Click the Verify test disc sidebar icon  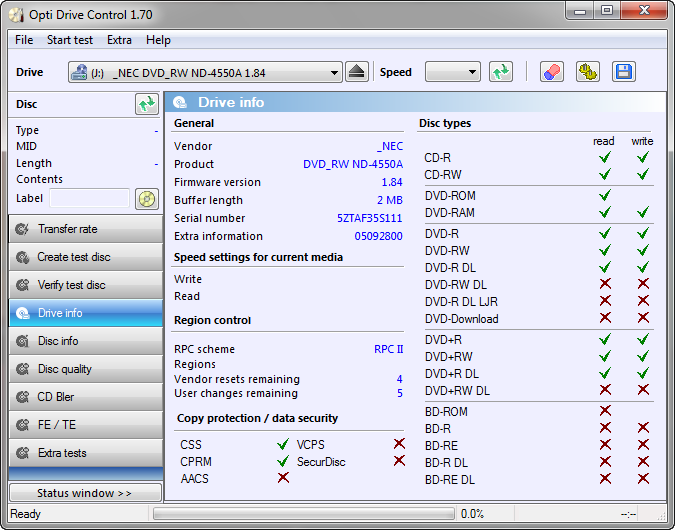click(x=22, y=285)
